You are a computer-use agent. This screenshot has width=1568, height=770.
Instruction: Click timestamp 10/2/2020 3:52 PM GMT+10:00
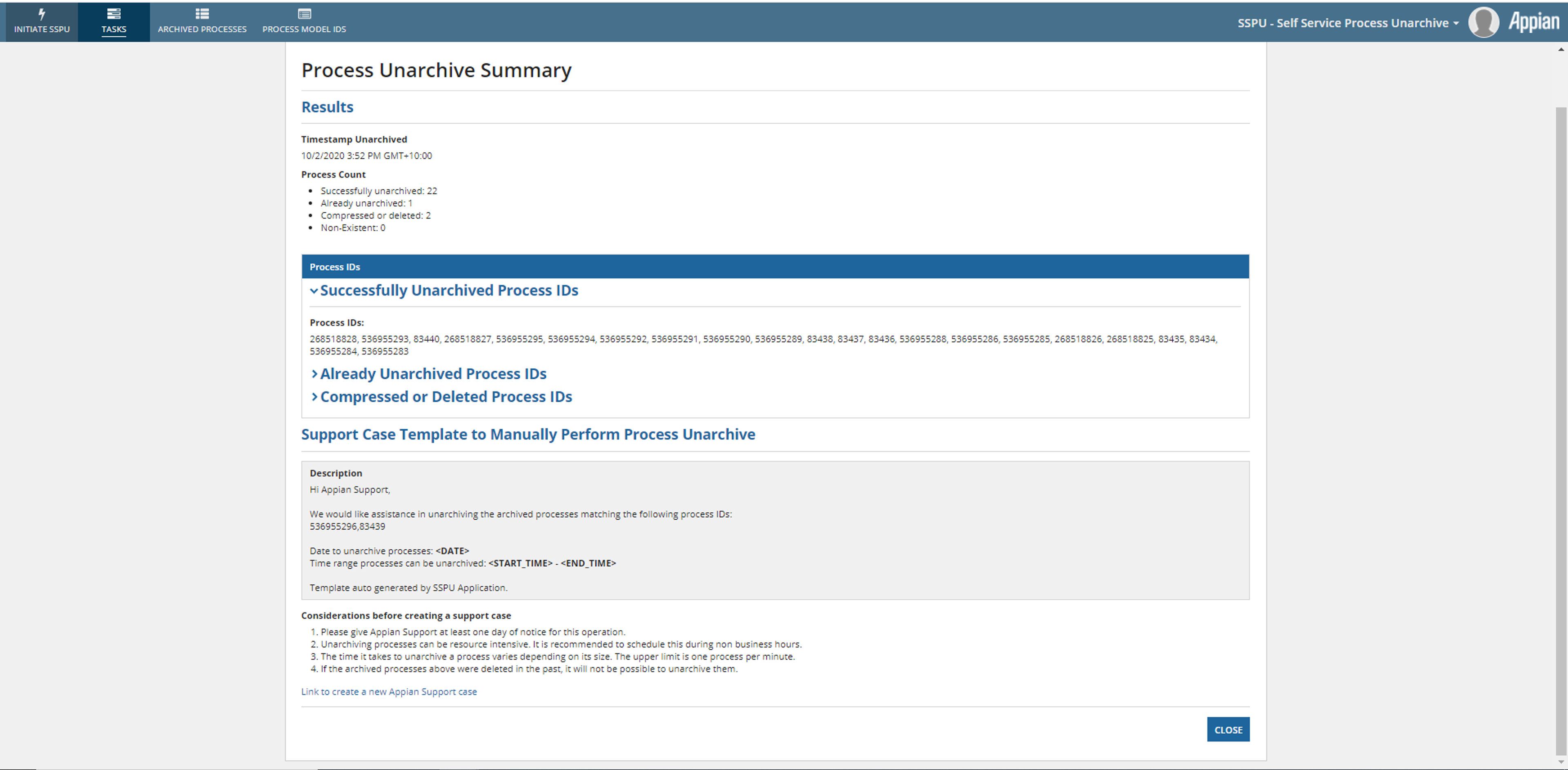366,156
